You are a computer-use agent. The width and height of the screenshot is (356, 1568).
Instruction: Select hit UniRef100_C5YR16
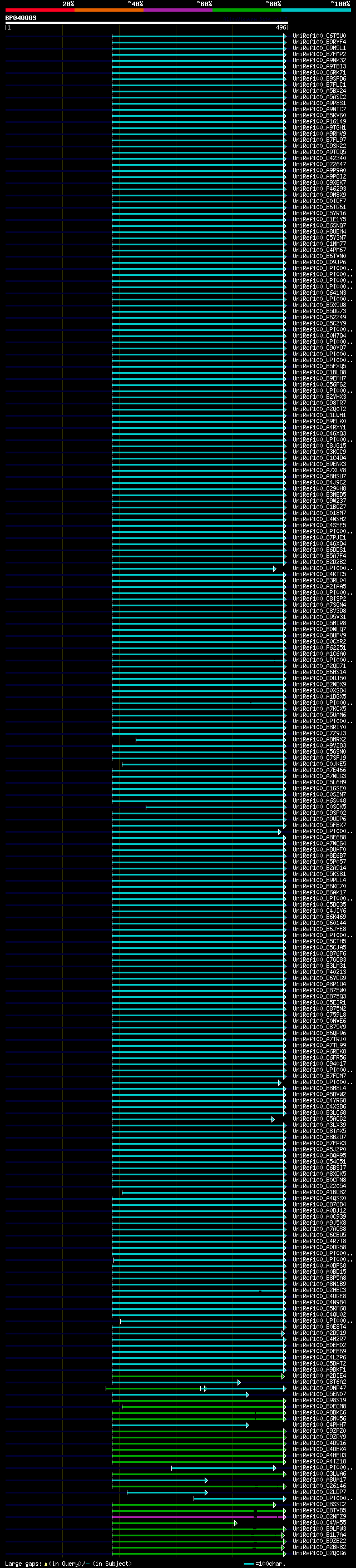319,214
